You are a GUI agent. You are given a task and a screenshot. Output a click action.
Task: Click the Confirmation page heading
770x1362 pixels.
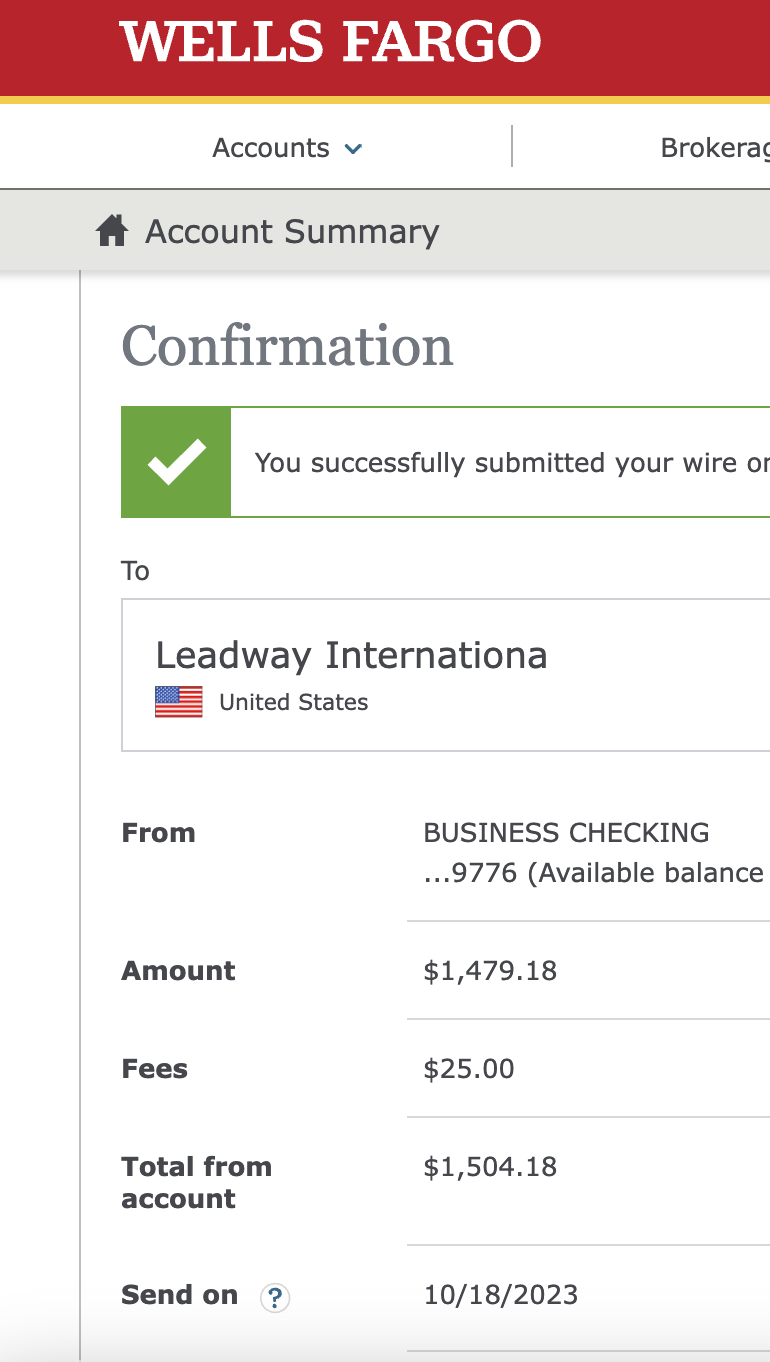(x=288, y=346)
